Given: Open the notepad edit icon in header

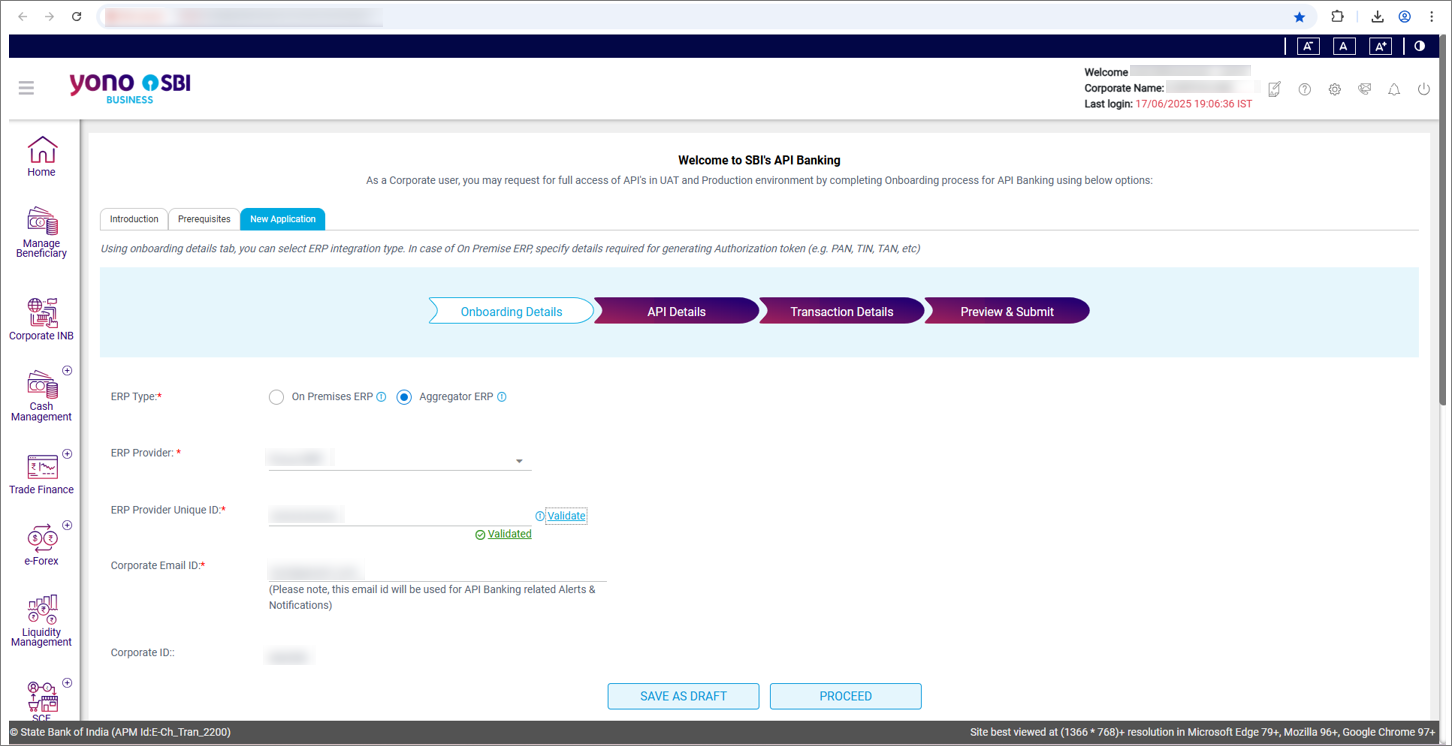Looking at the screenshot, I should pos(1275,89).
